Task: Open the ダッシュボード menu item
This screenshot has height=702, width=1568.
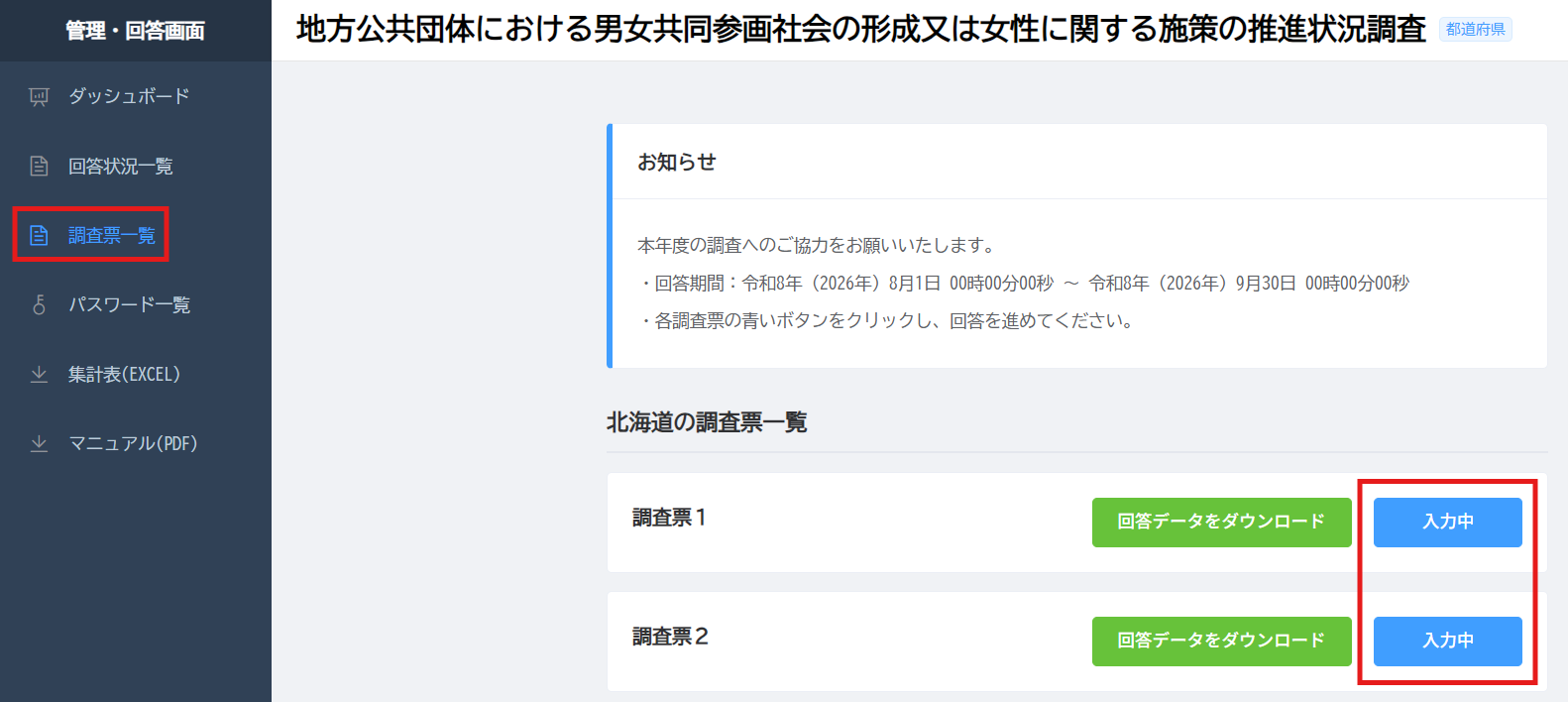Action: [129, 96]
